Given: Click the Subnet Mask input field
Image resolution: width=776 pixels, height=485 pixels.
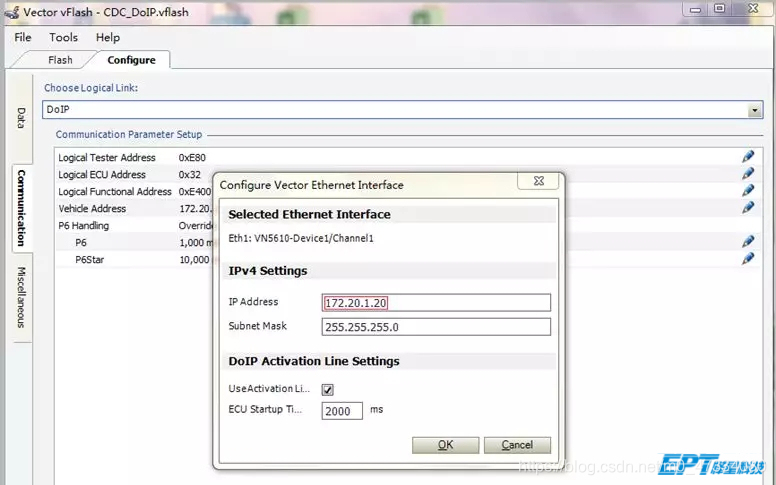Looking at the screenshot, I should pos(436,327).
